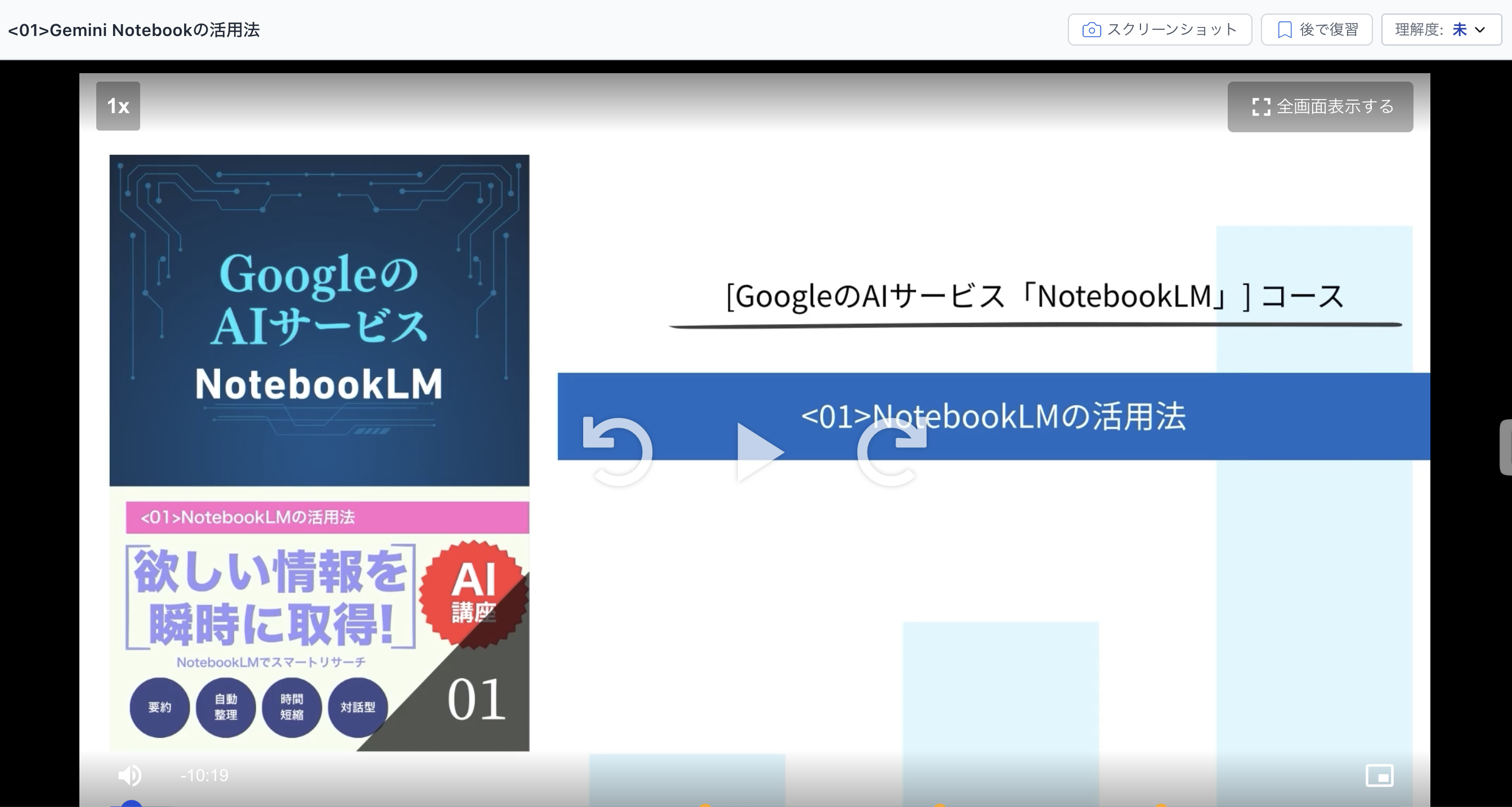Select the blue 未 status value
The width and height of the screenshot is (1512, 807).
point(1459,30)
